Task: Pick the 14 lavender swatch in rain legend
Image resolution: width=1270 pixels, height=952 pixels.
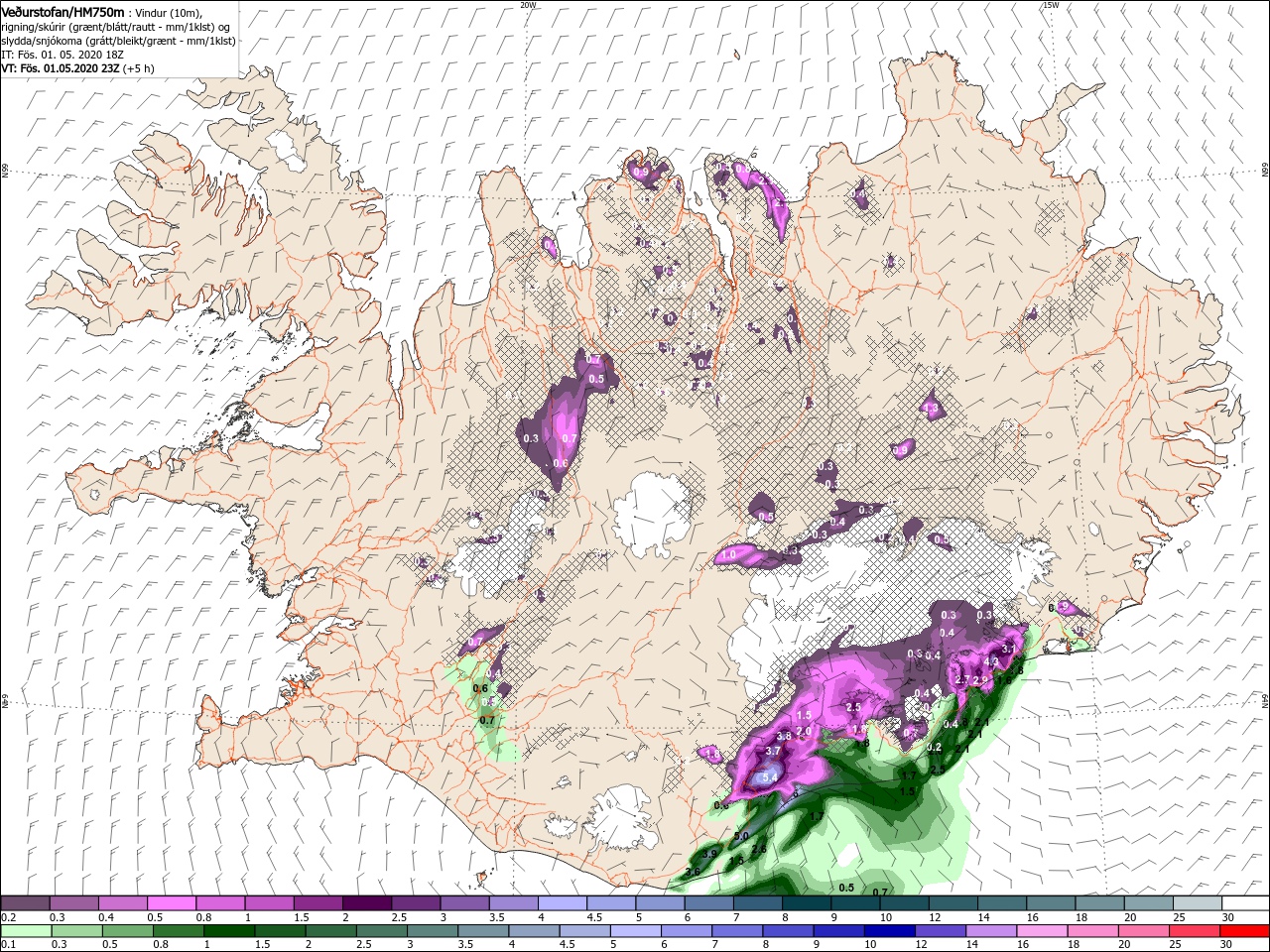Action: click(x=989, y=931)
